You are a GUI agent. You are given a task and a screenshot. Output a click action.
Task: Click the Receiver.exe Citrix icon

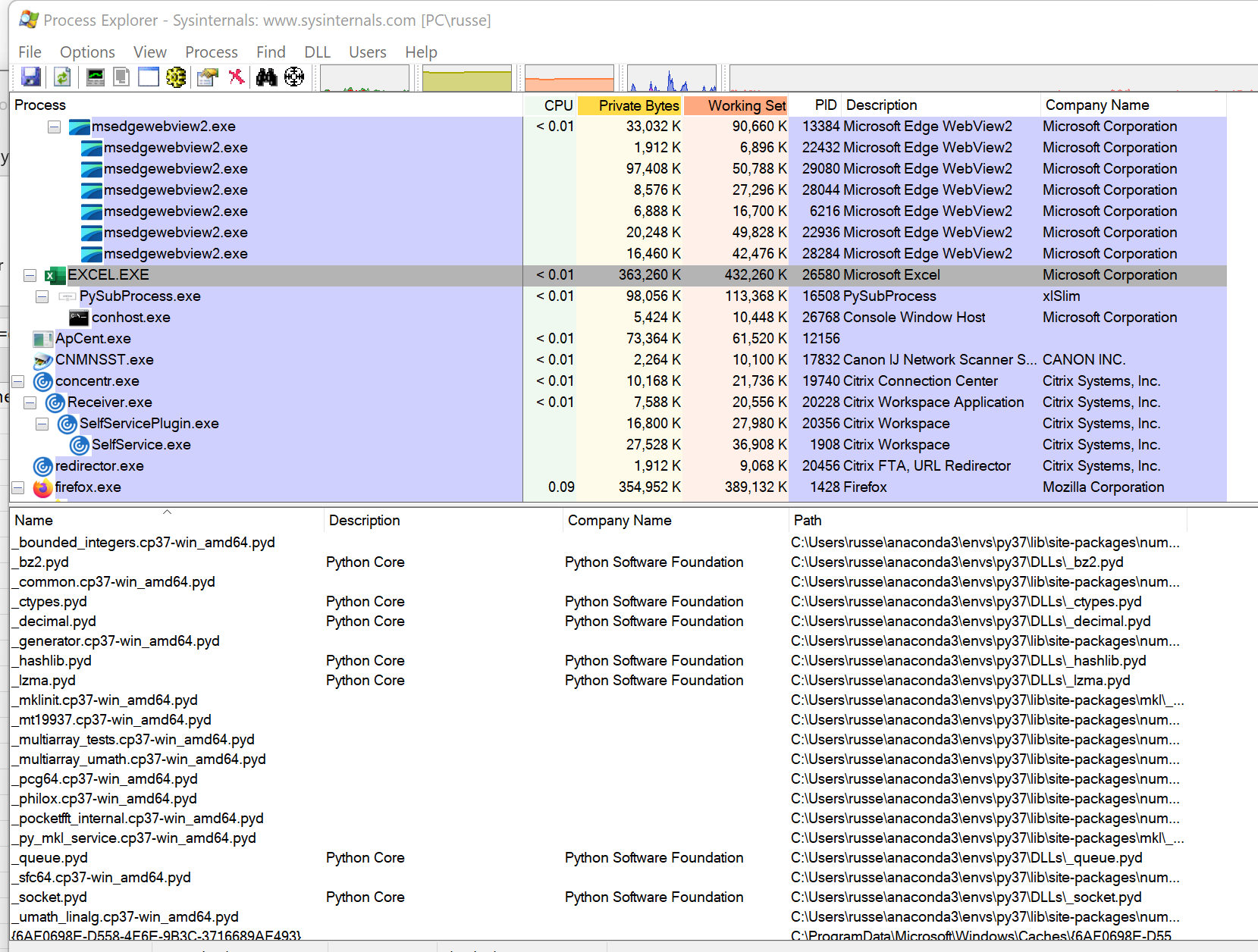(x=55, y=402)
